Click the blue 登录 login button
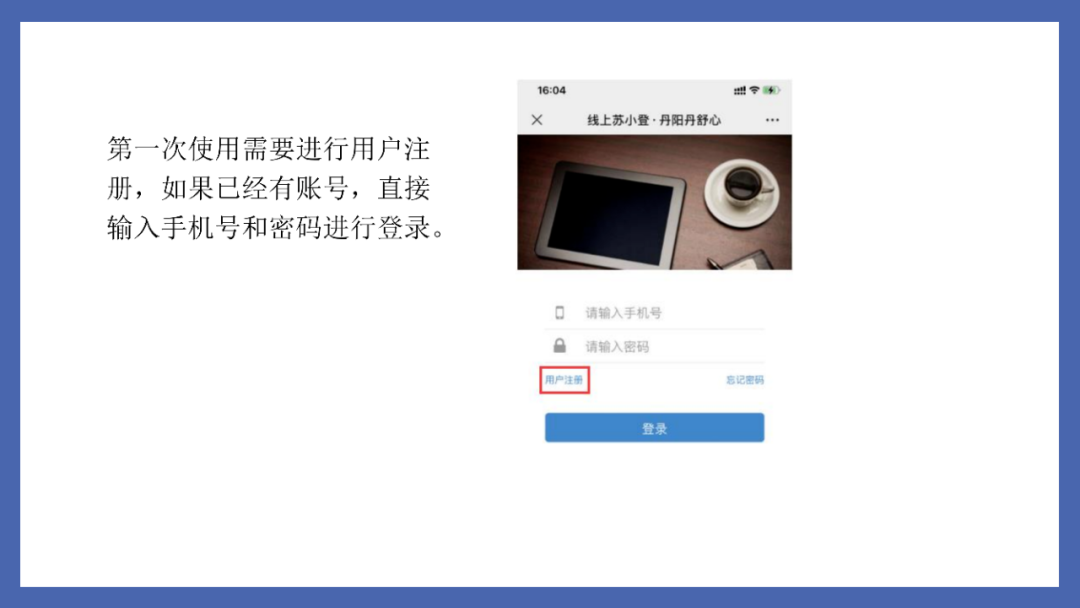The image size is (1080, 608). [654, 428]
